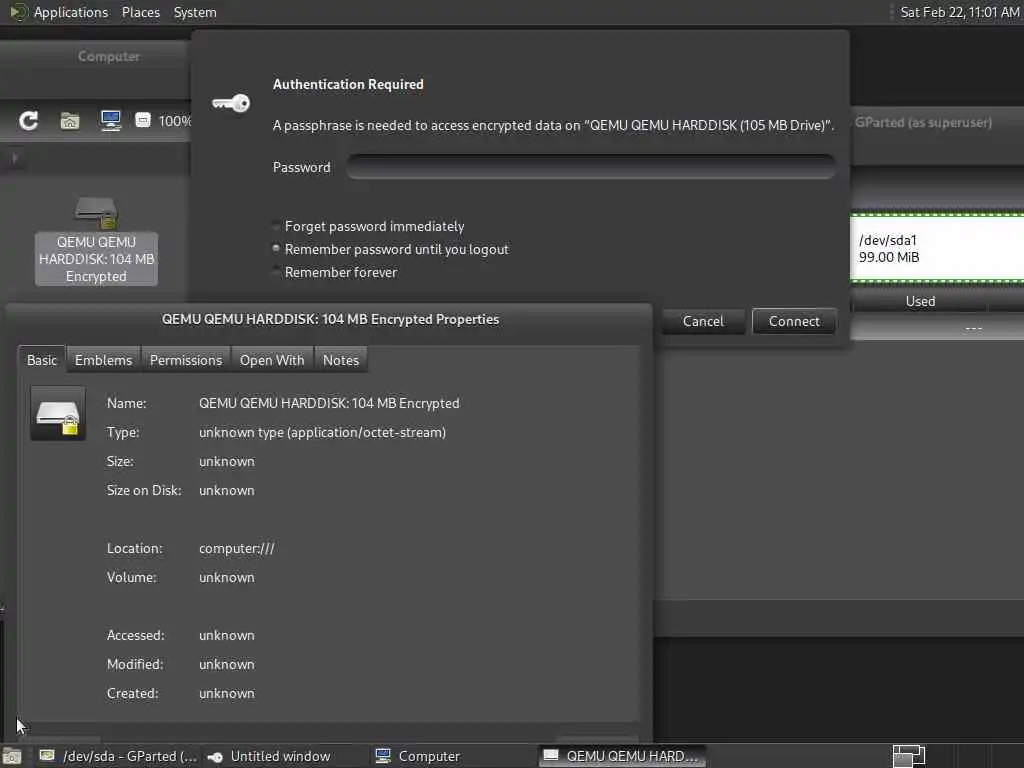Click the reload icon in Computer window
Viewport: 1024px width, 768px height.
(28, 121)
